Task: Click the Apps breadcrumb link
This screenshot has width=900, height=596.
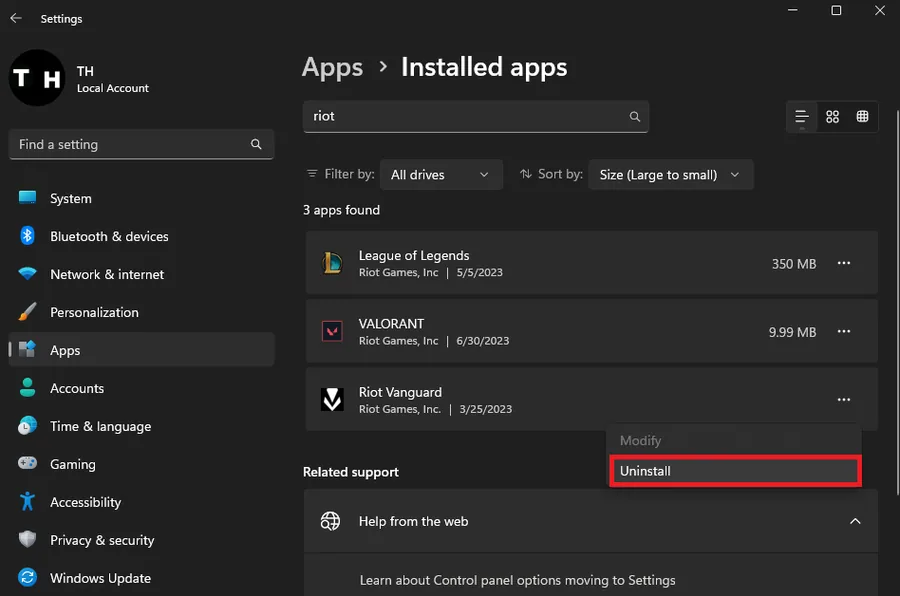Action: pos(332,68)
